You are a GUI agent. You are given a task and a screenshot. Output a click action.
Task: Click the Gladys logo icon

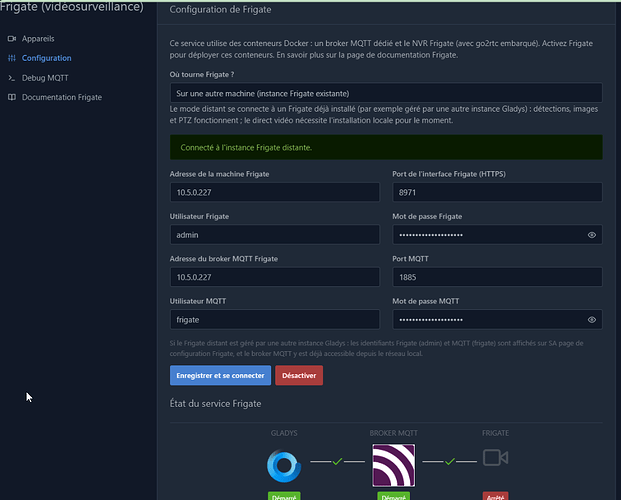(x=284, y=466)
